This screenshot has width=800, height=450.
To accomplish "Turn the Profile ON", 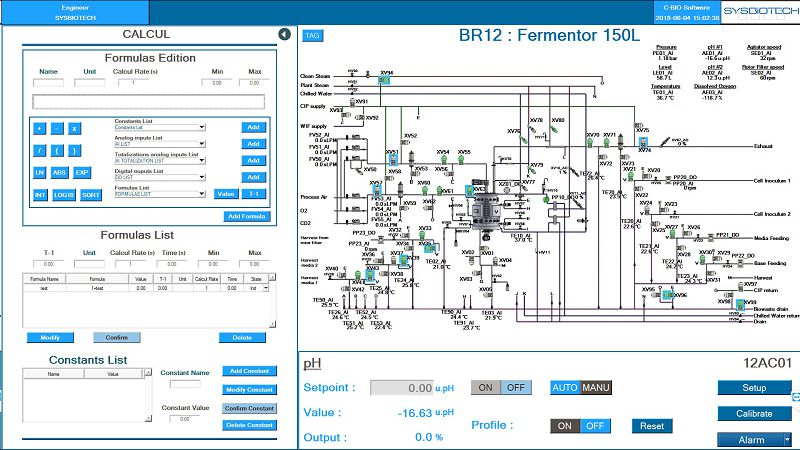I will [x=565, y=426].
